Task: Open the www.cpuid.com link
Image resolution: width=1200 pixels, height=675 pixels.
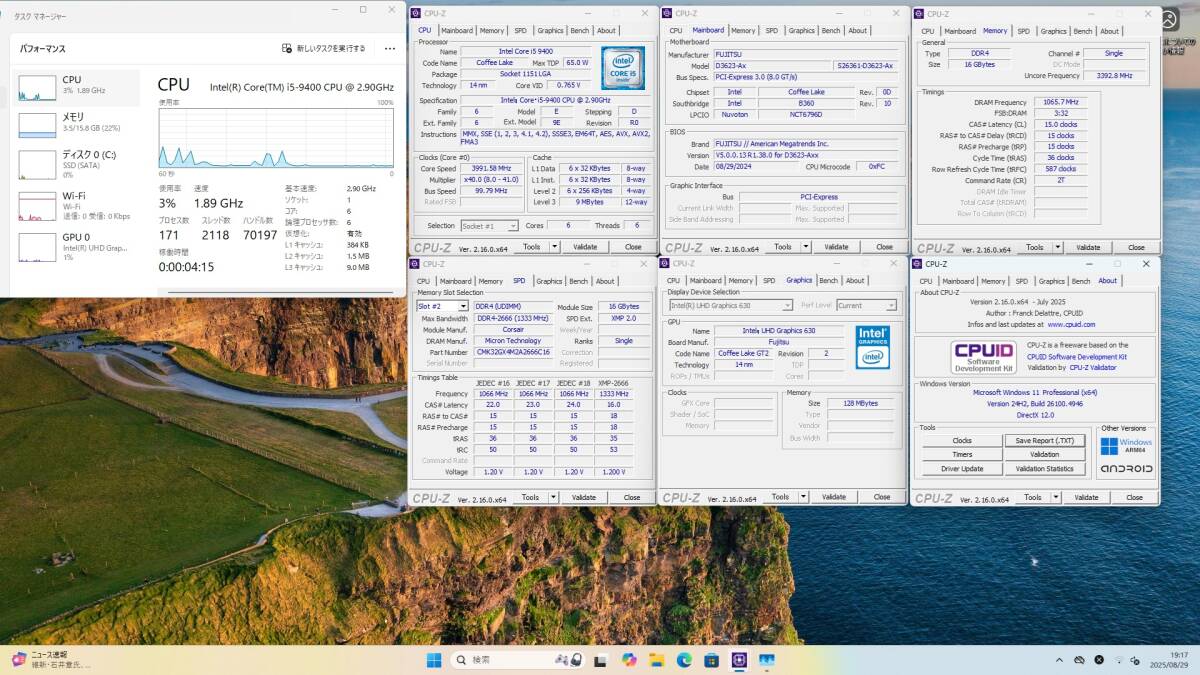Action: coord(1071,324)
